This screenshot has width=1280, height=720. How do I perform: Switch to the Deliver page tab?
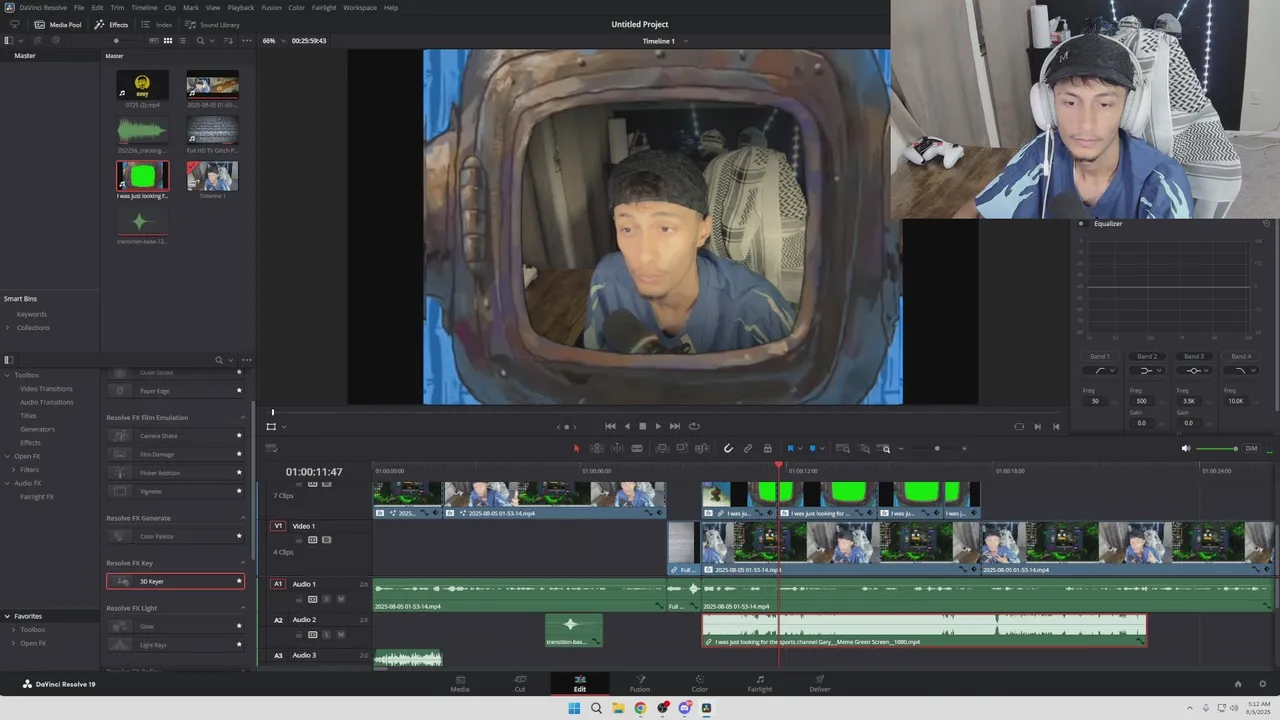coord(820,683)
